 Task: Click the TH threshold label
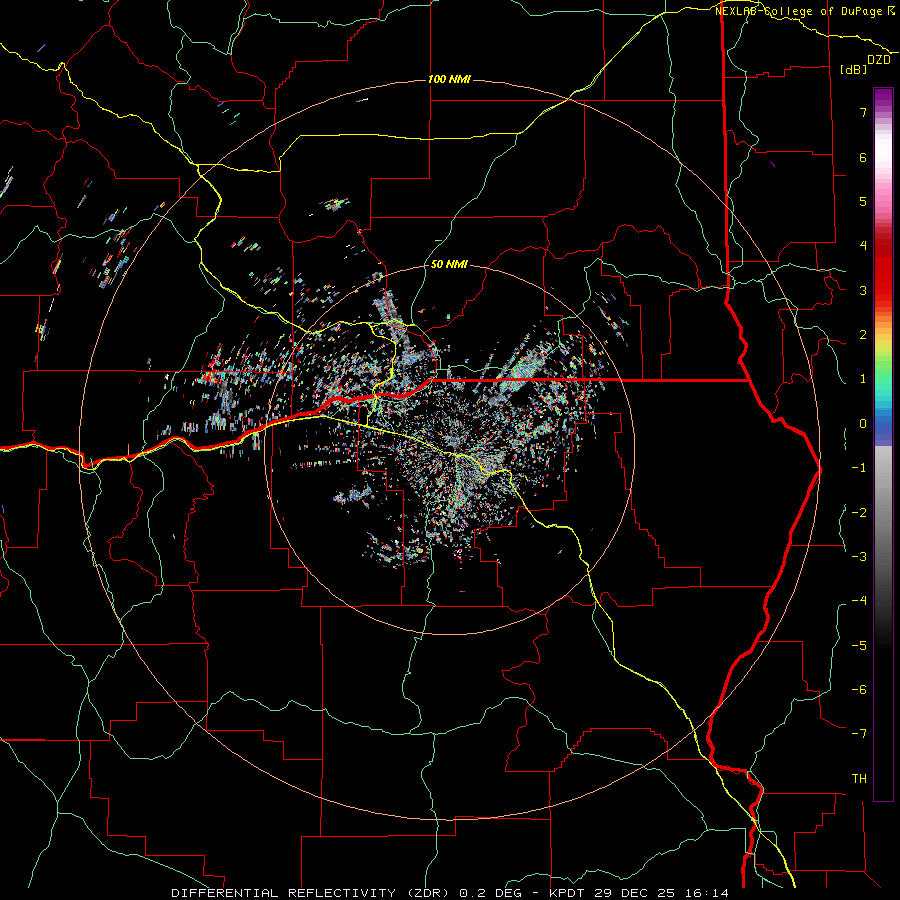click(x=859, y=779)
